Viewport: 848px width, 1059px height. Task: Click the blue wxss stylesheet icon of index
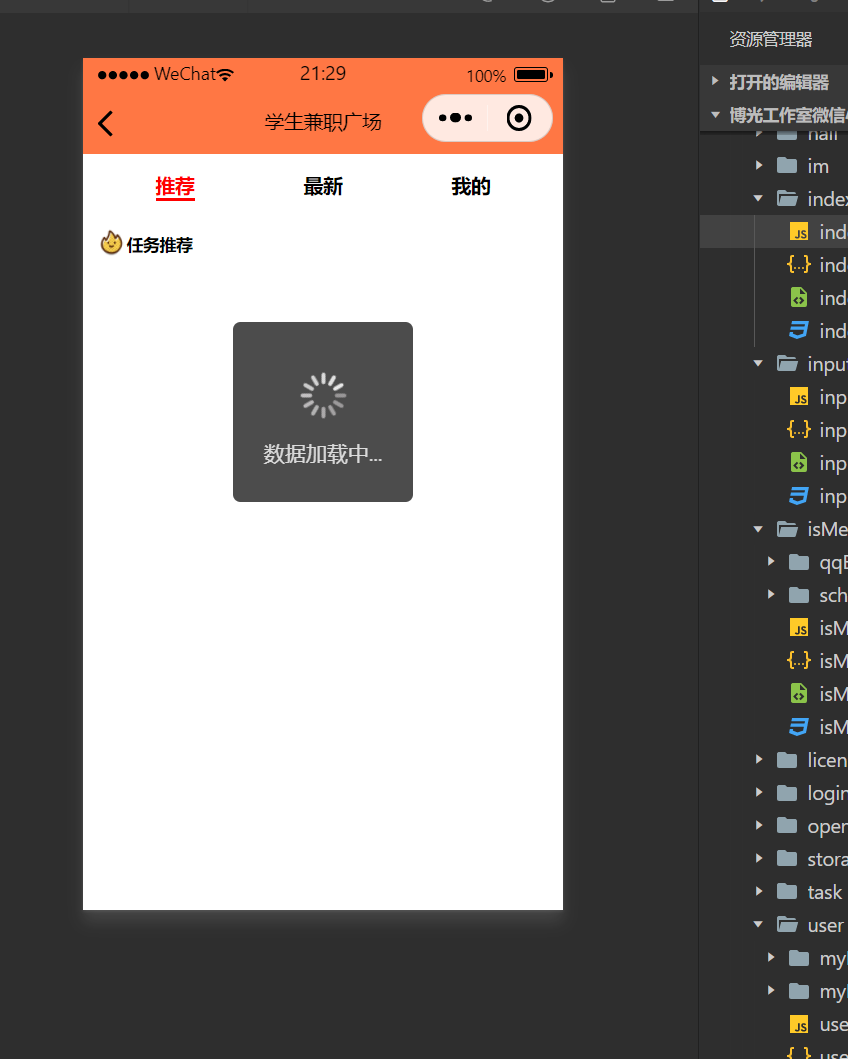click(800, 330)
